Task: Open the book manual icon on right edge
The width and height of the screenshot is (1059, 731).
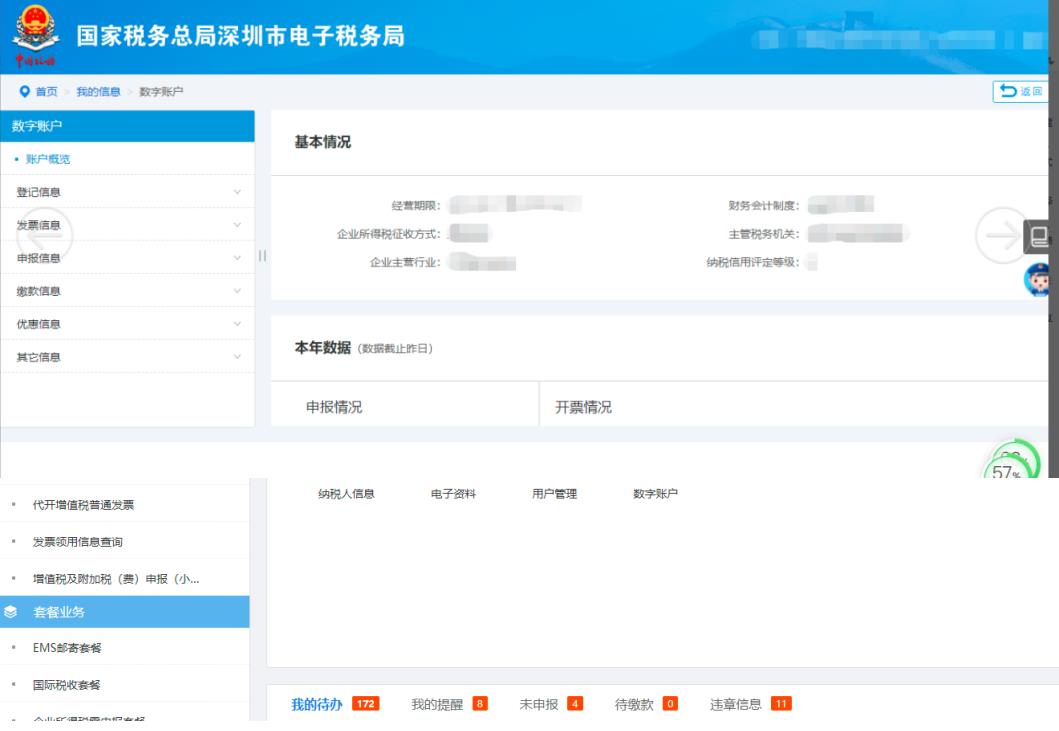Action: pos(1039,237)
